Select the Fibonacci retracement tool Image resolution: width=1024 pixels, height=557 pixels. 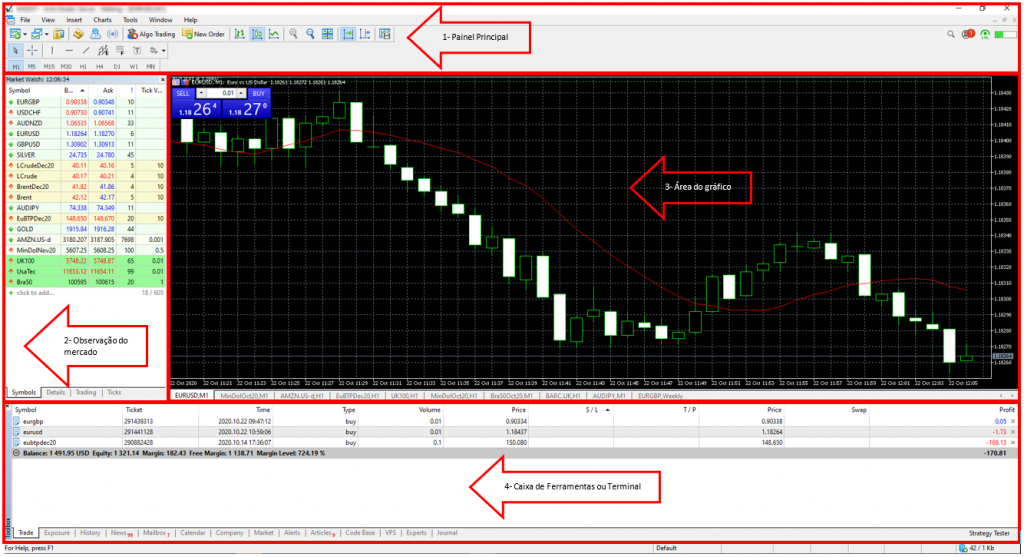click(x=120, y=50)
